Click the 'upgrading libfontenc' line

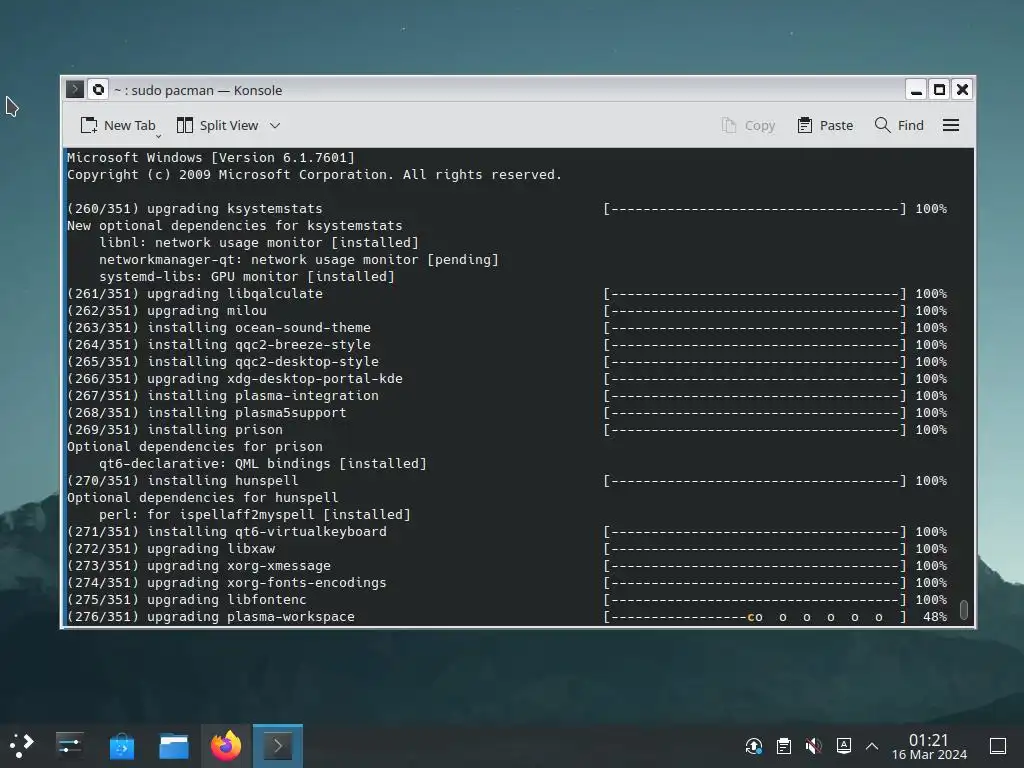186,599
